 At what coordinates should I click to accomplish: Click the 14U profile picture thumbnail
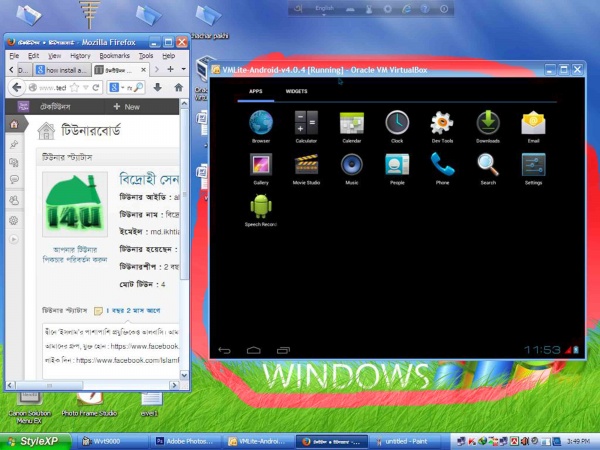click(x=75, y=204)
